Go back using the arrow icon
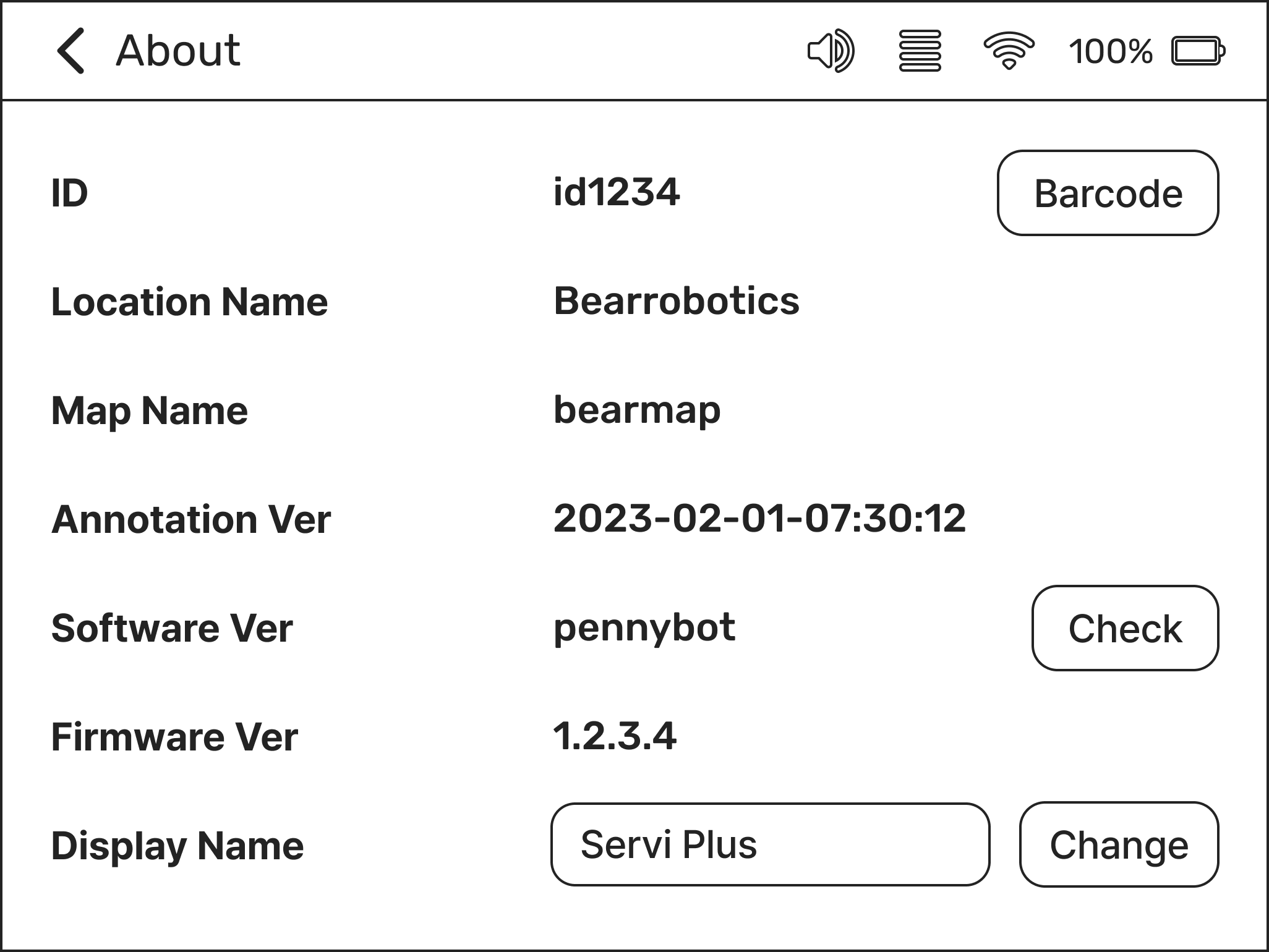The width and height of the screenshot is (1269, 952). (70, 51)
